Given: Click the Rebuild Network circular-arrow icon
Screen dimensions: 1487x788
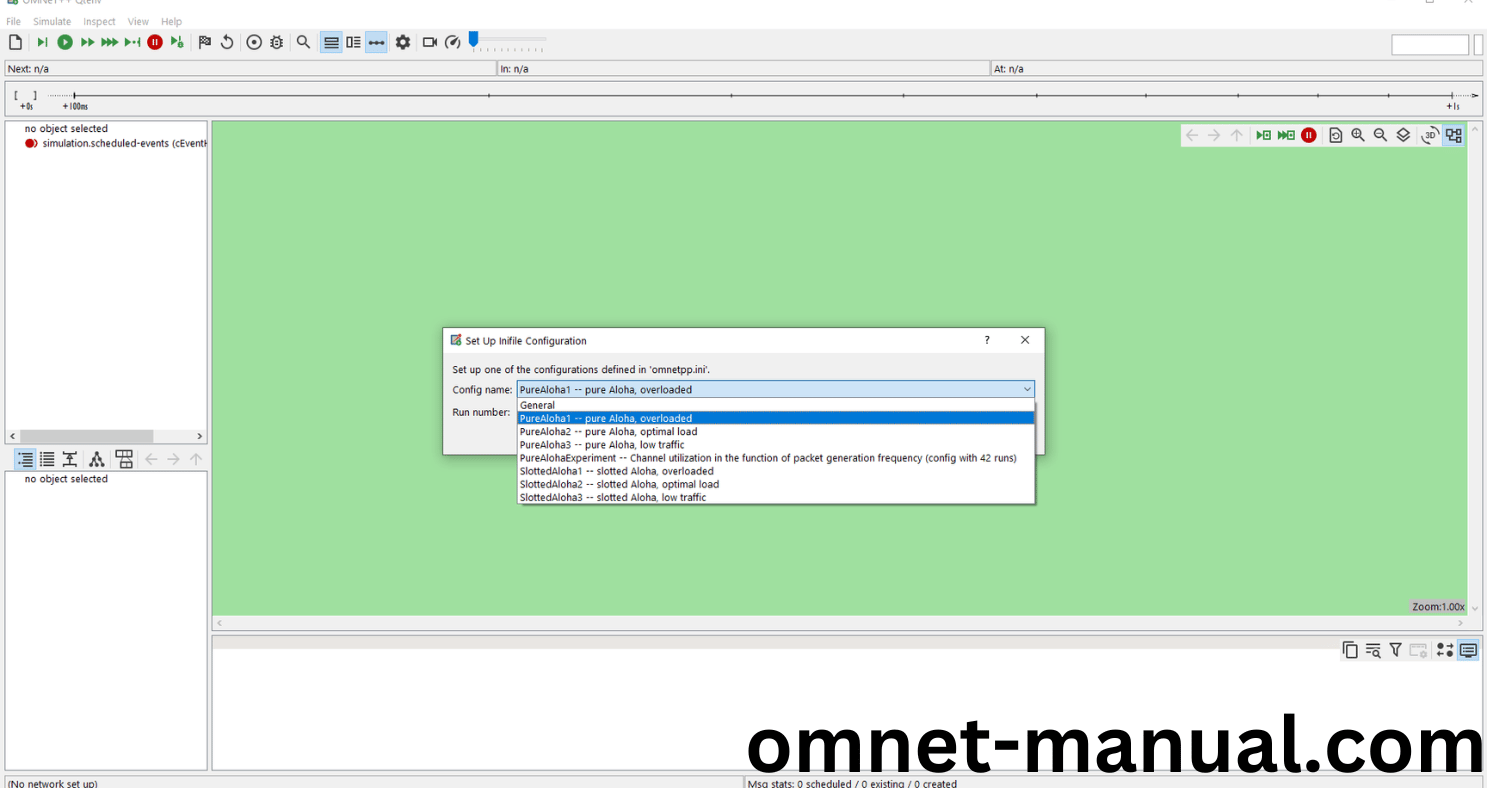Looking at the screenshot, I should (x=227, y=42).
